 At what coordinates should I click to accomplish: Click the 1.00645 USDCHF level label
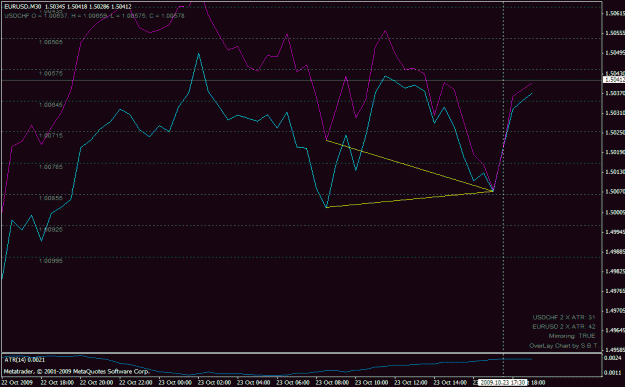pos(51,105)
